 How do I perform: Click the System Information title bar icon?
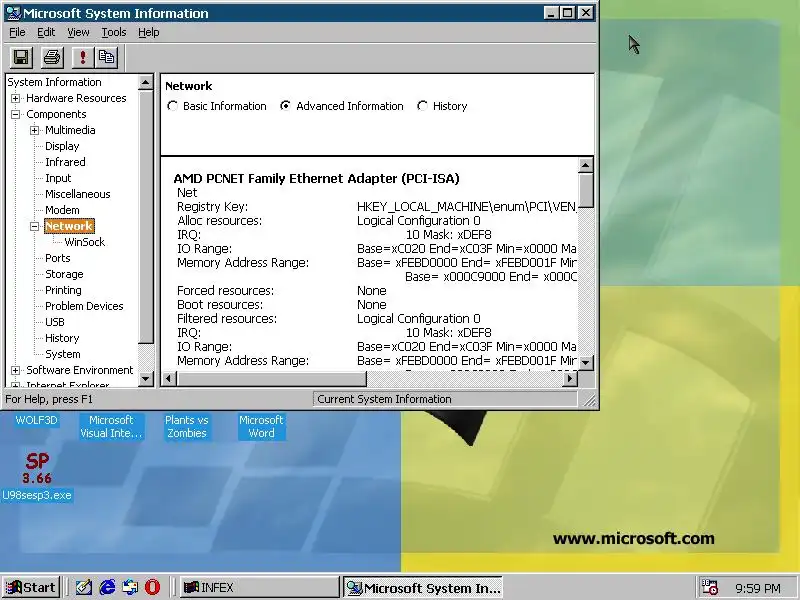pyautogui.click(x=13, y=13)
